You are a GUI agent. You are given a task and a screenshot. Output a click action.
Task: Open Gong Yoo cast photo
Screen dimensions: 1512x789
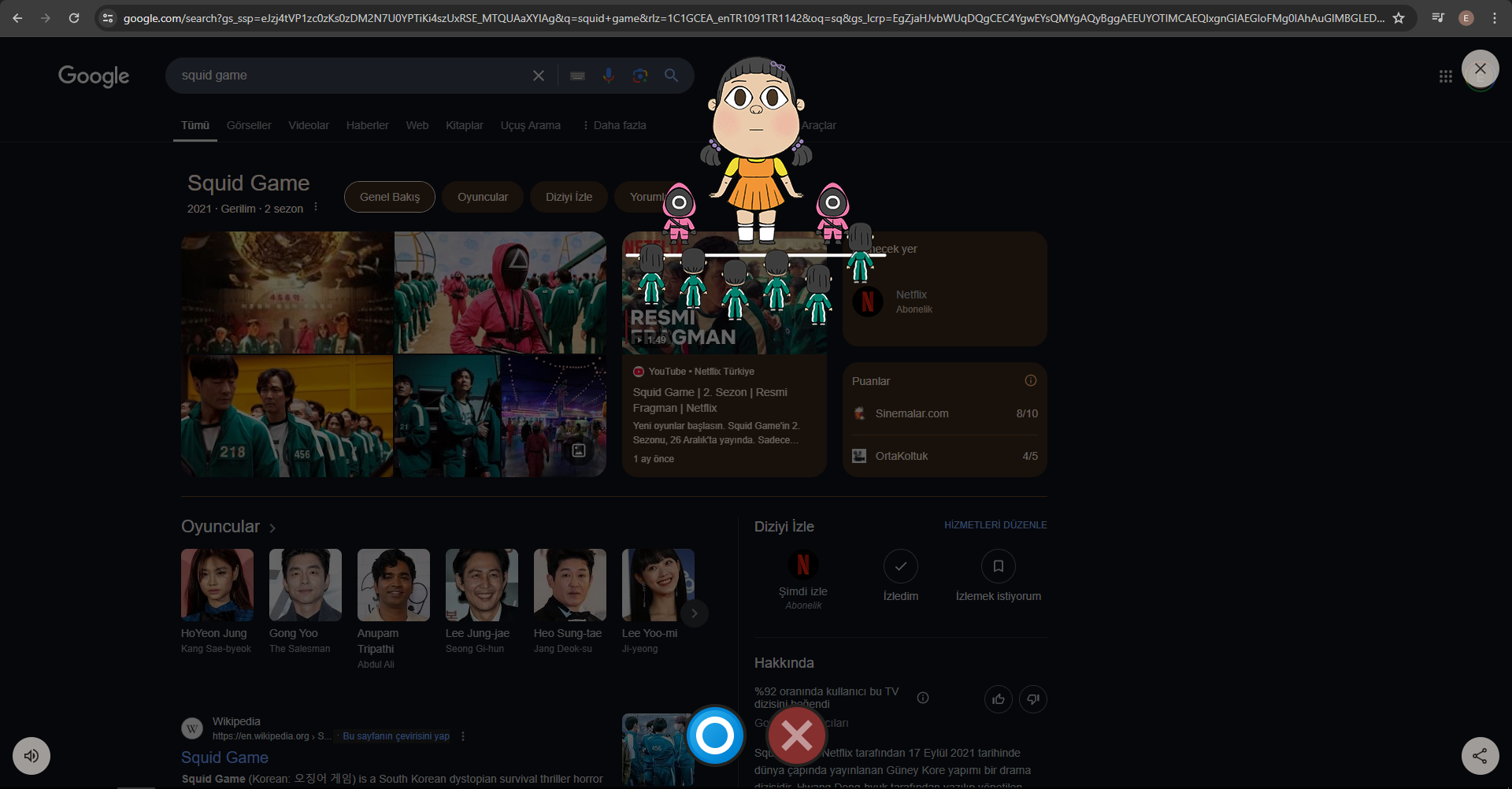coord(306,585)
